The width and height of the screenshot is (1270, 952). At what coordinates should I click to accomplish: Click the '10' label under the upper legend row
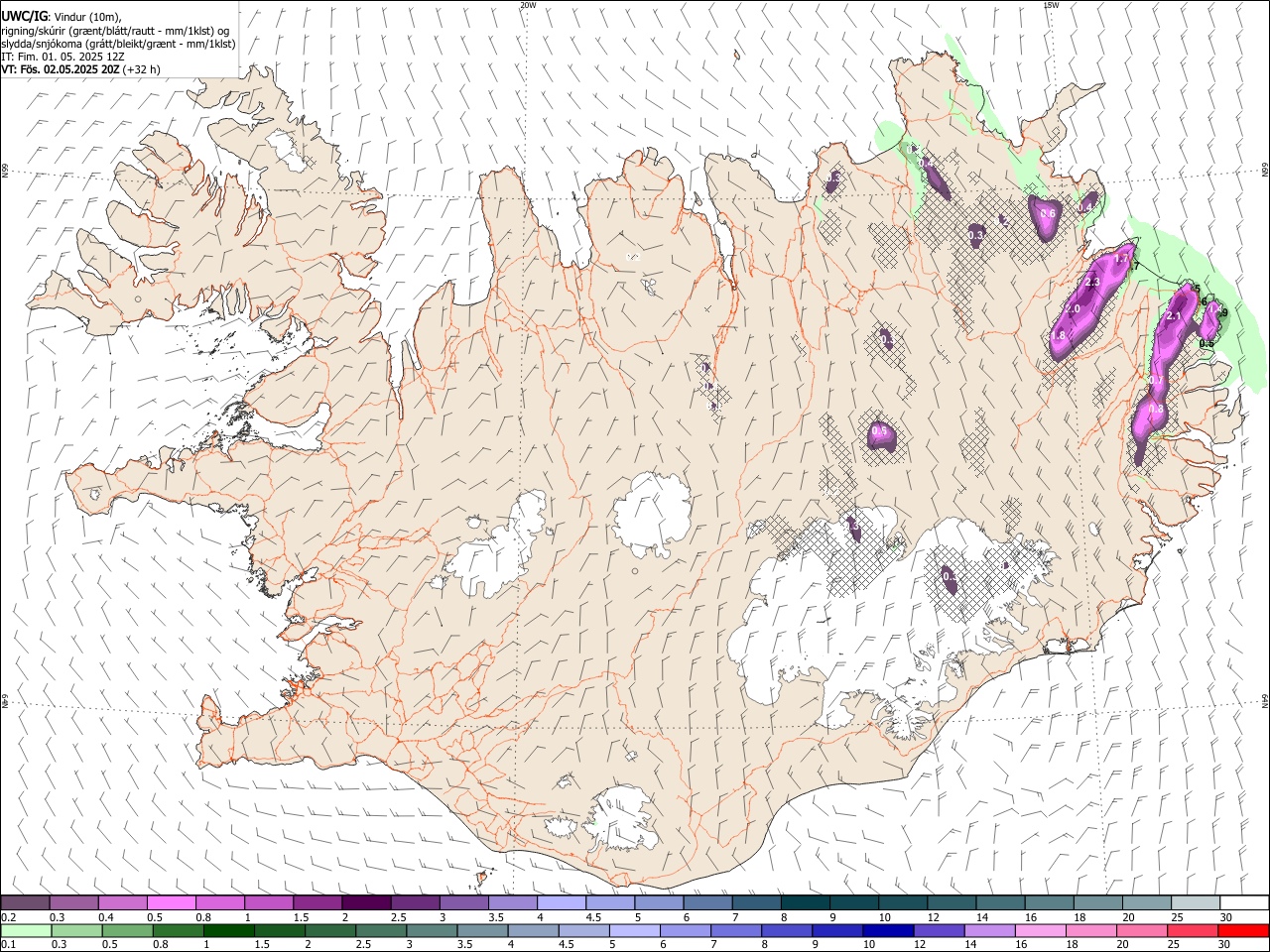(884, 917)
